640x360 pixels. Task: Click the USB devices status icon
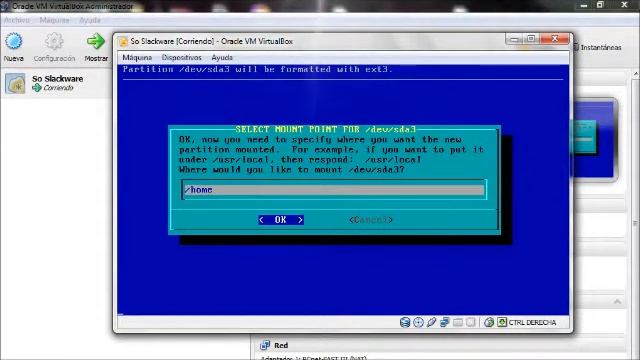tap(431, 322)
